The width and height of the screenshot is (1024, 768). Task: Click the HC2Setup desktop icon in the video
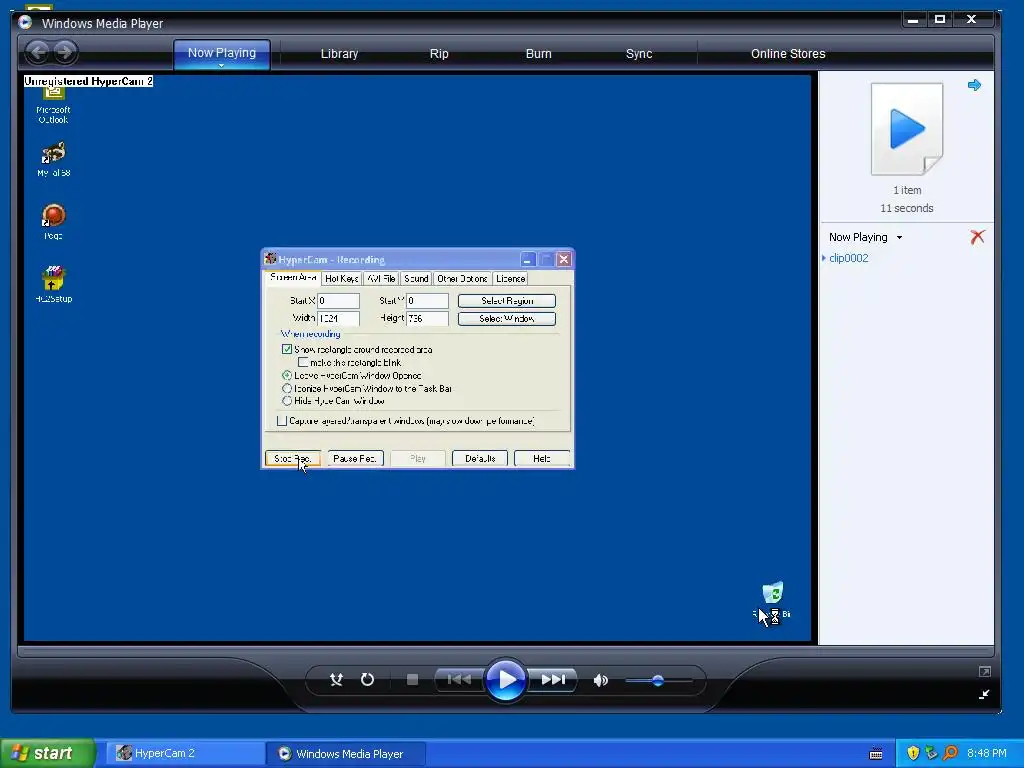point(54,284)
